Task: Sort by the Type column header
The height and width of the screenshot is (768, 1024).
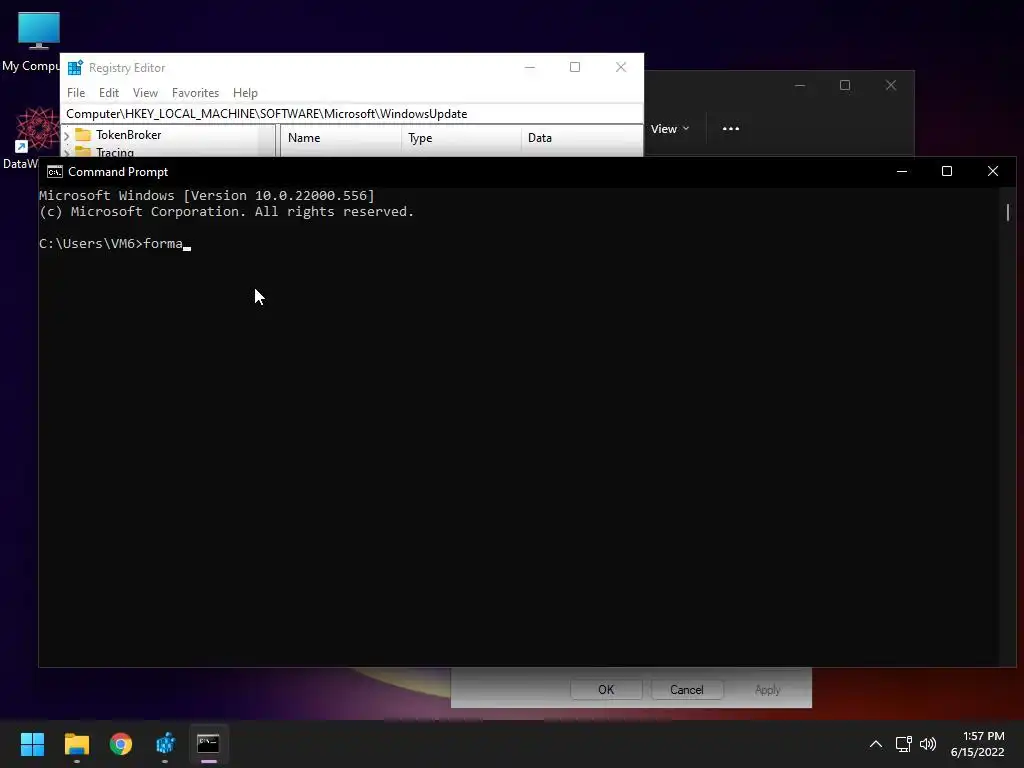Action: click(461, 138)
